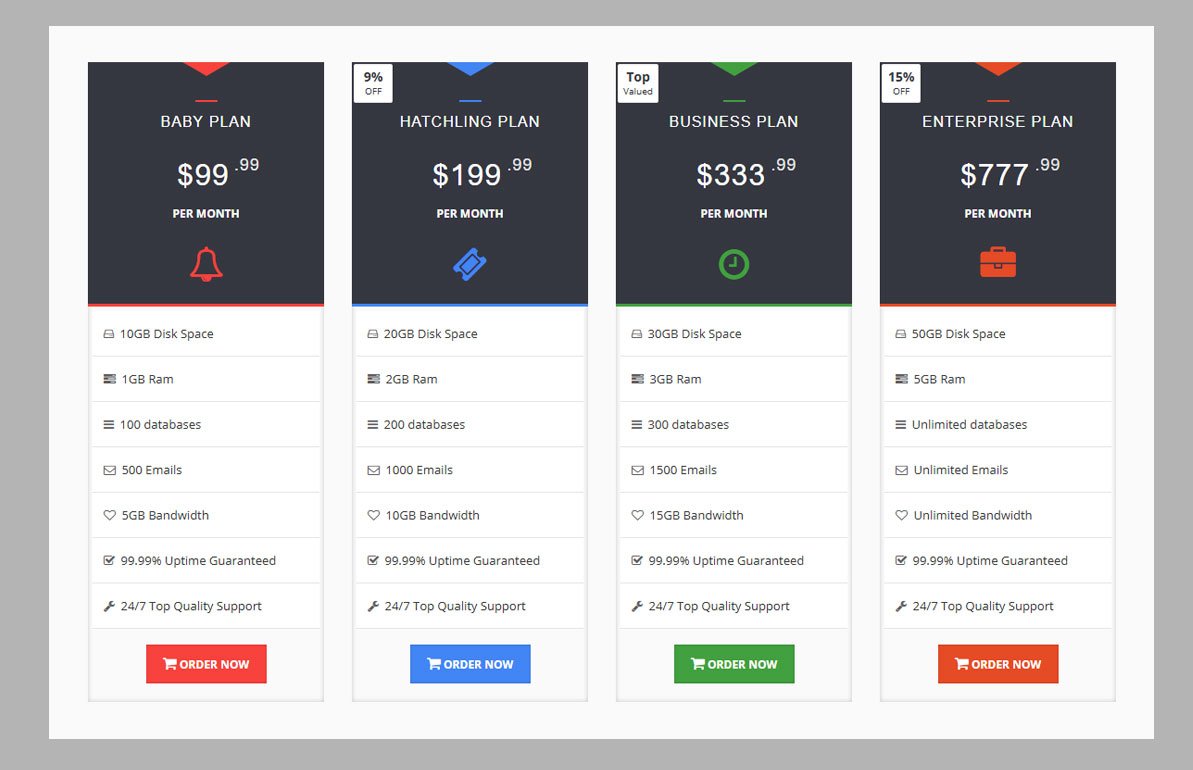Select the ticket icon on Hatchling Plan
The height and width of the screenshot is (770, 1193).
[x=470, y=261]
